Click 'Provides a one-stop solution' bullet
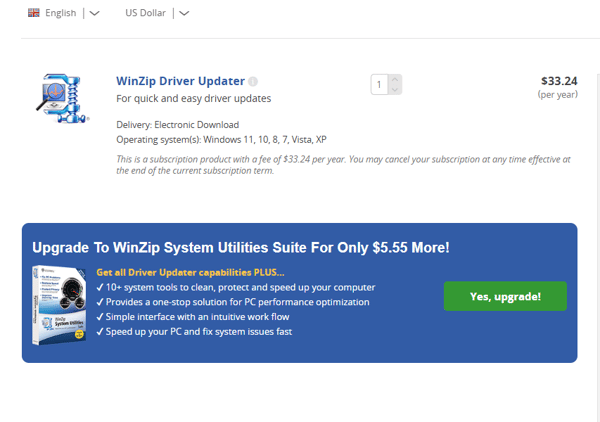The image size is (600, 422). point(233,302)
